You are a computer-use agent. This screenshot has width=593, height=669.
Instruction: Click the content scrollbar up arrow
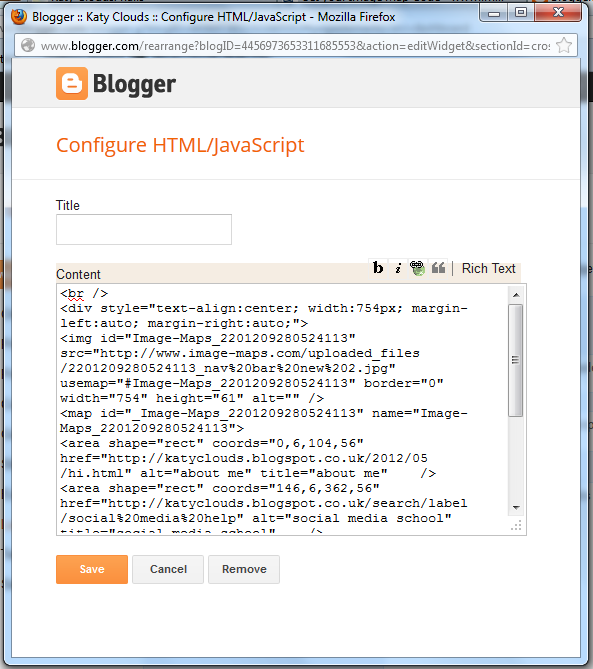pos(516,295)
